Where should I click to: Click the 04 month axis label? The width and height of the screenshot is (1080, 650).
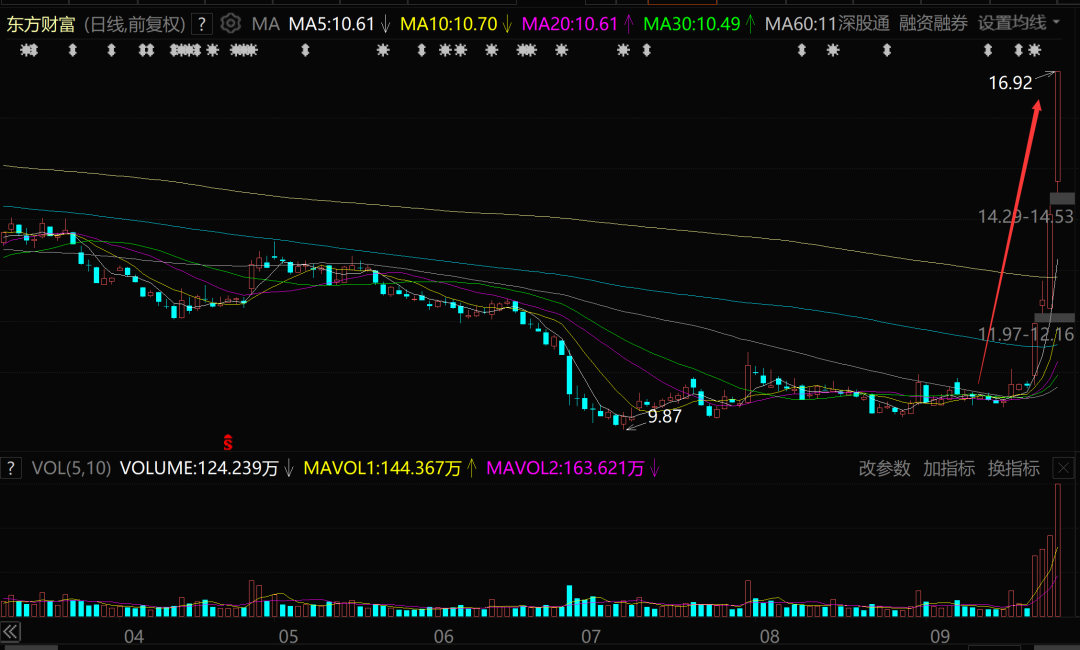coord(134,636)
